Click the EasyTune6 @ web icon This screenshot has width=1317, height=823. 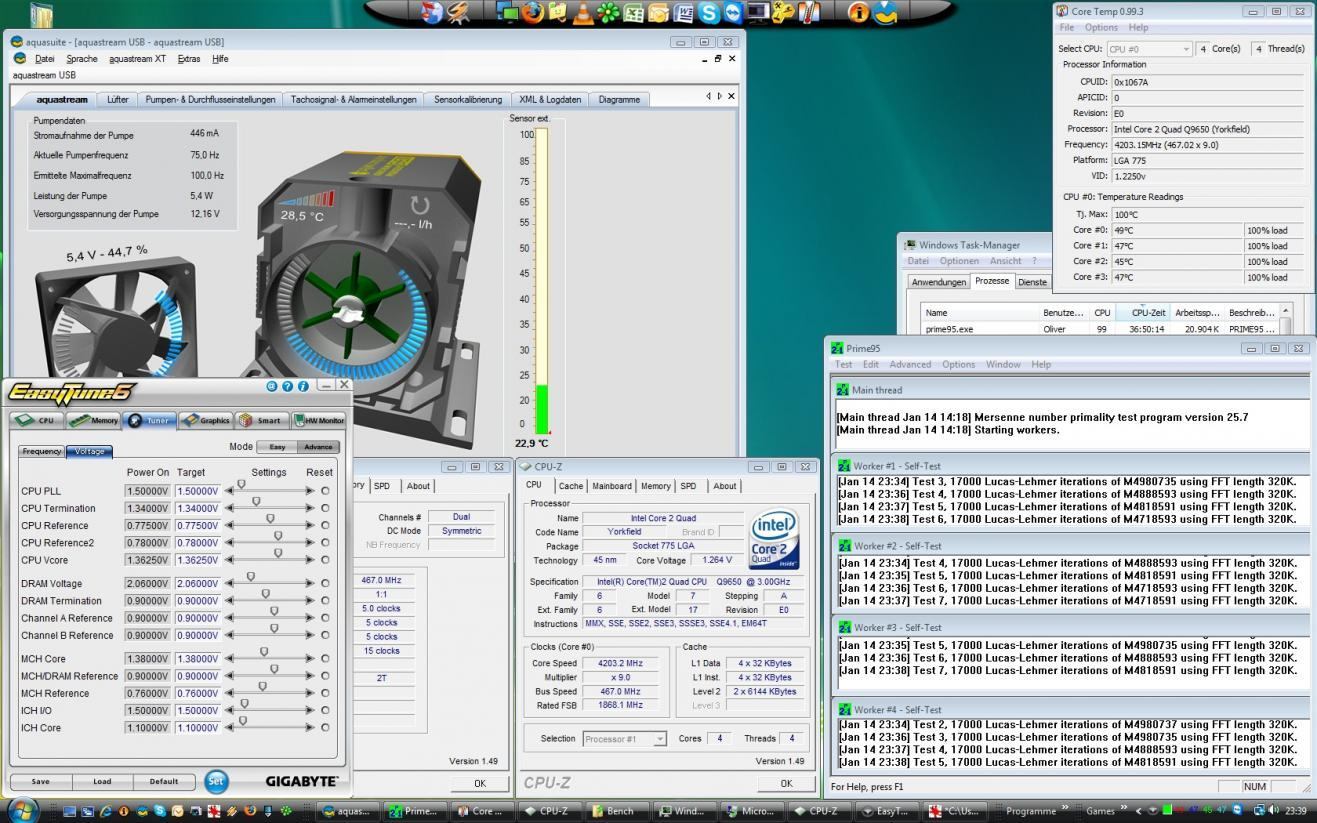click(272, 386)
